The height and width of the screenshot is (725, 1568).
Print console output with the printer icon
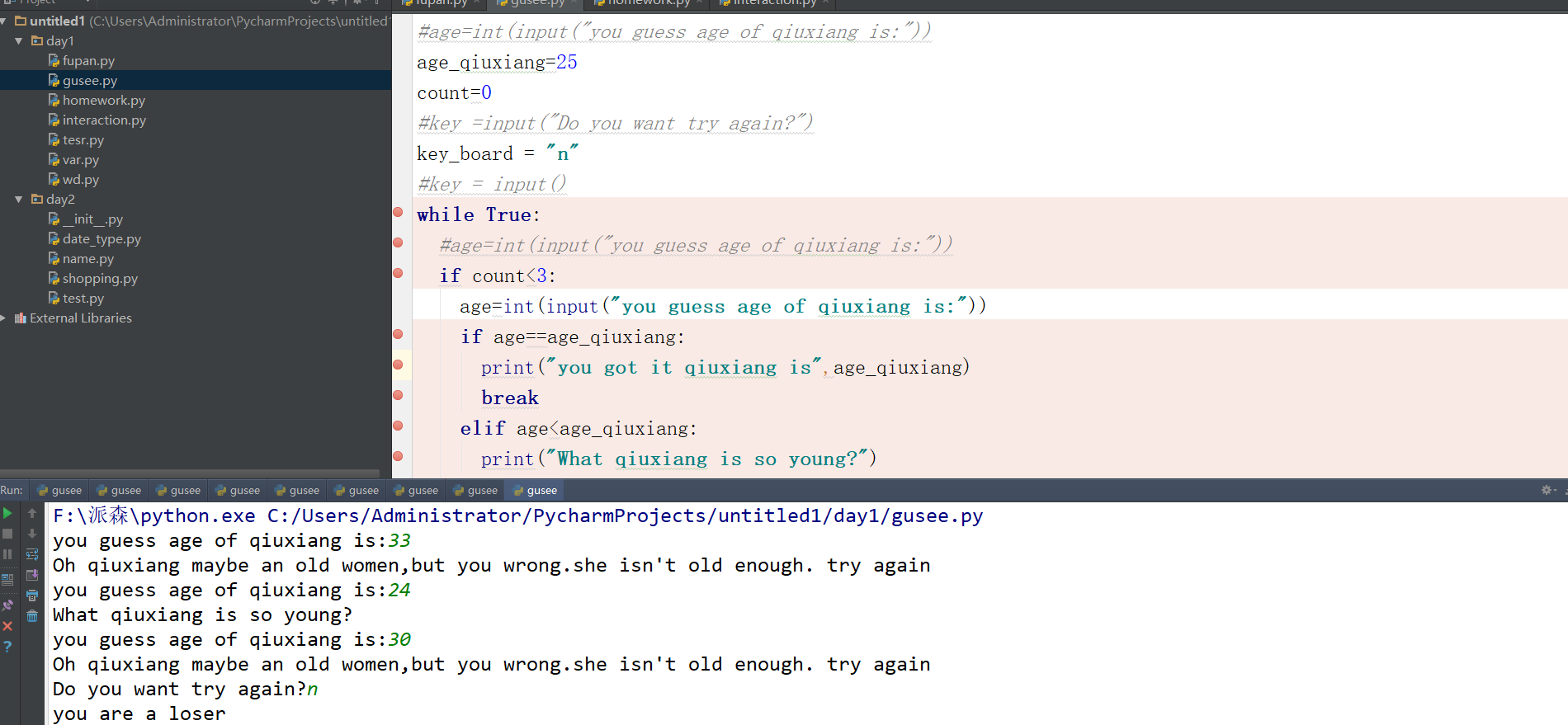(32, 596)
